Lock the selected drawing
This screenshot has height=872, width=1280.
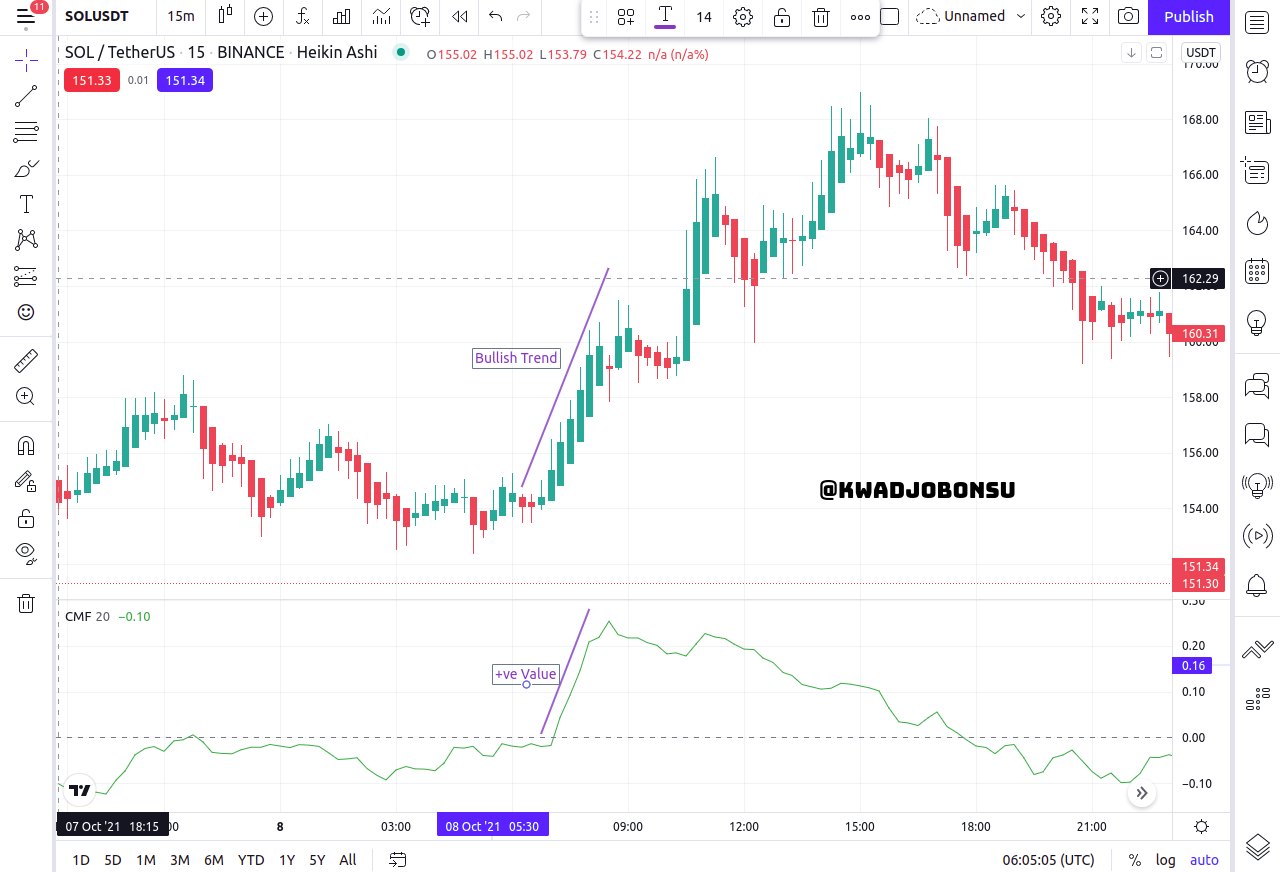click(782, 17)
